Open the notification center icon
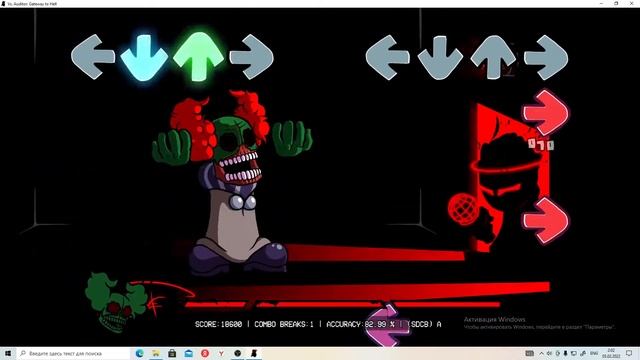 pos(629,353)
